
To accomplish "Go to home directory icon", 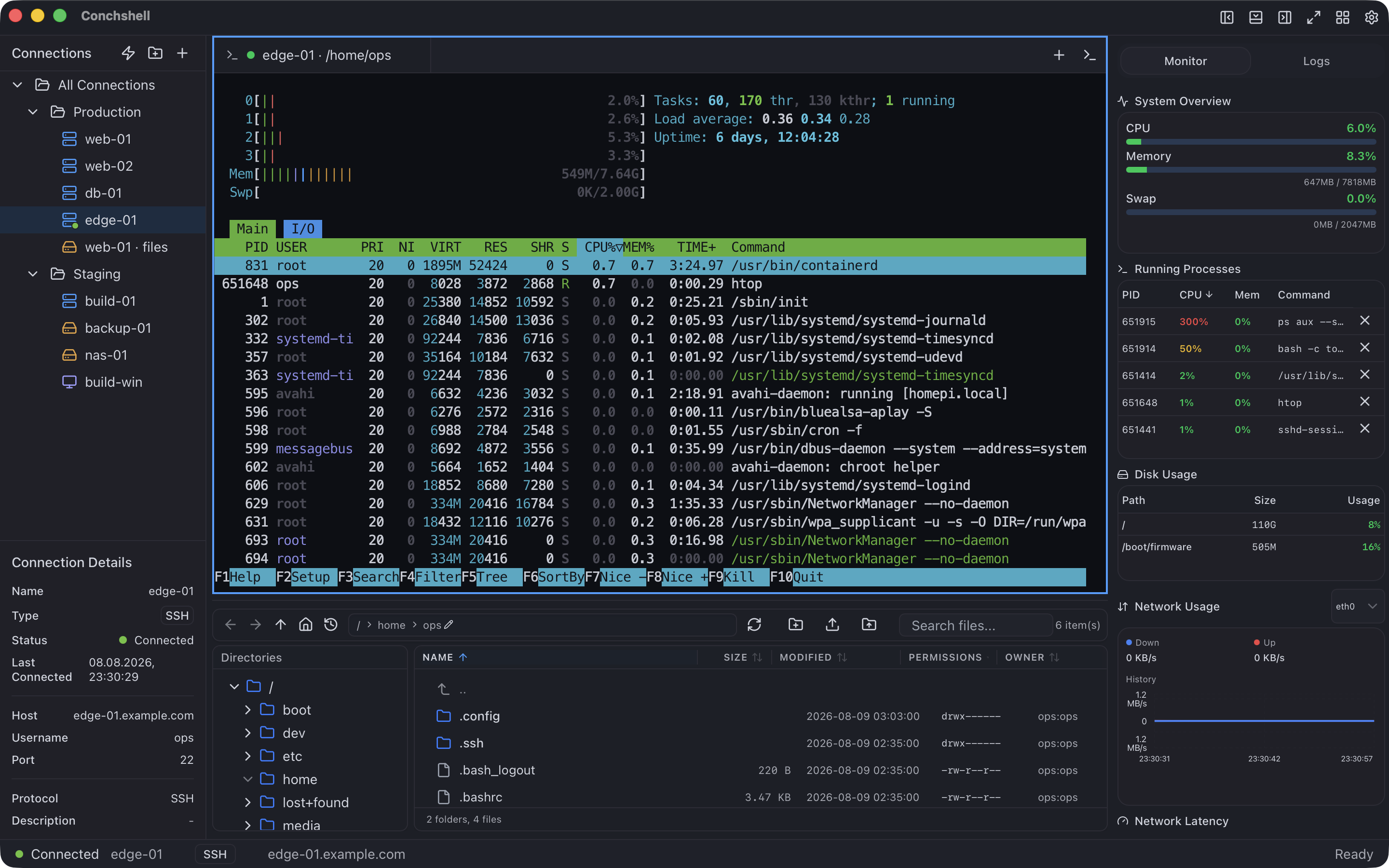I will (306, 624).
